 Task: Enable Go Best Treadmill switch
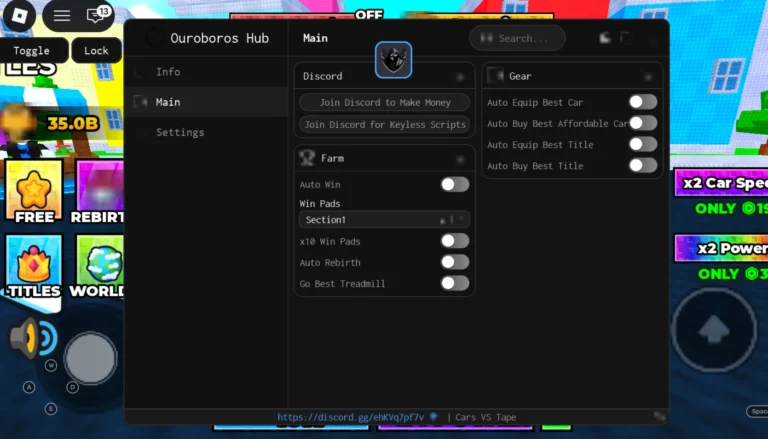pos(455,283)
